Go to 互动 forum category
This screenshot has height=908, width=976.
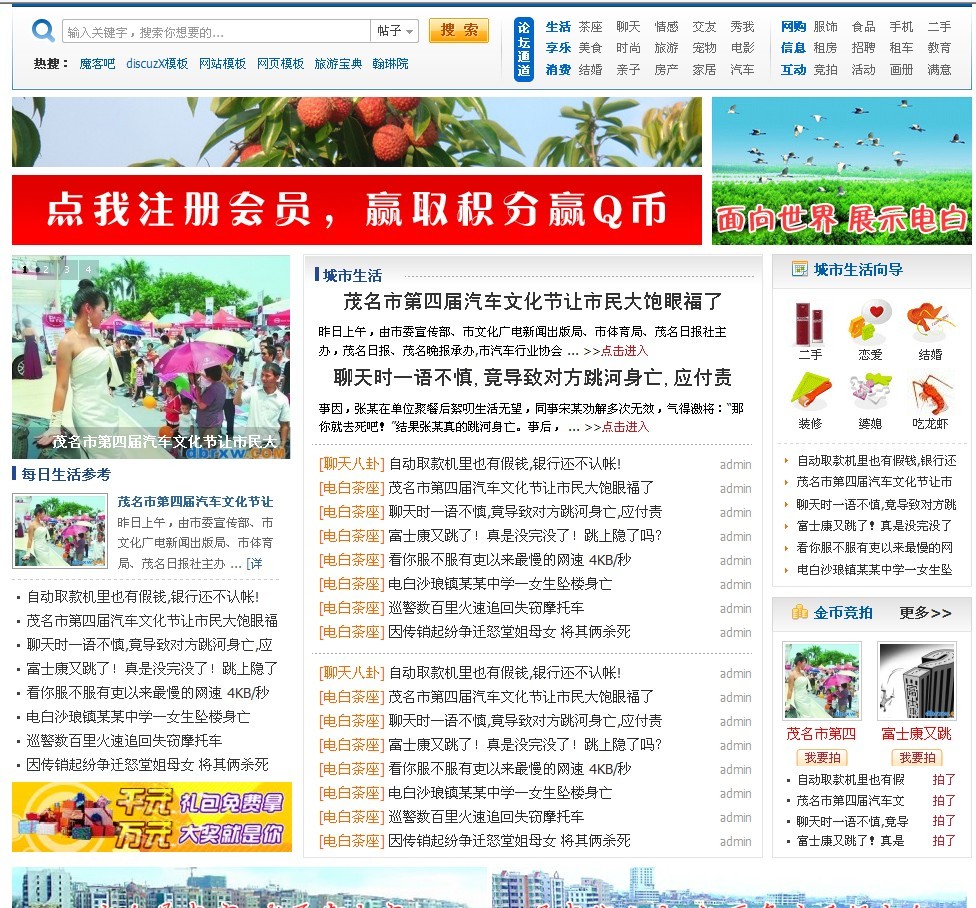coord(793,69)
